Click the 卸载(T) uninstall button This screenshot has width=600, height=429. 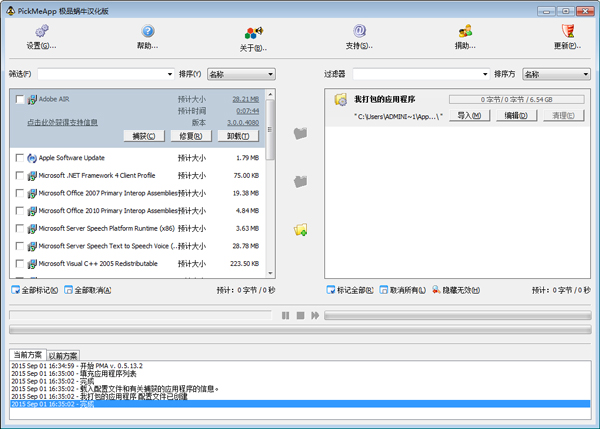(x=238, y=136)
